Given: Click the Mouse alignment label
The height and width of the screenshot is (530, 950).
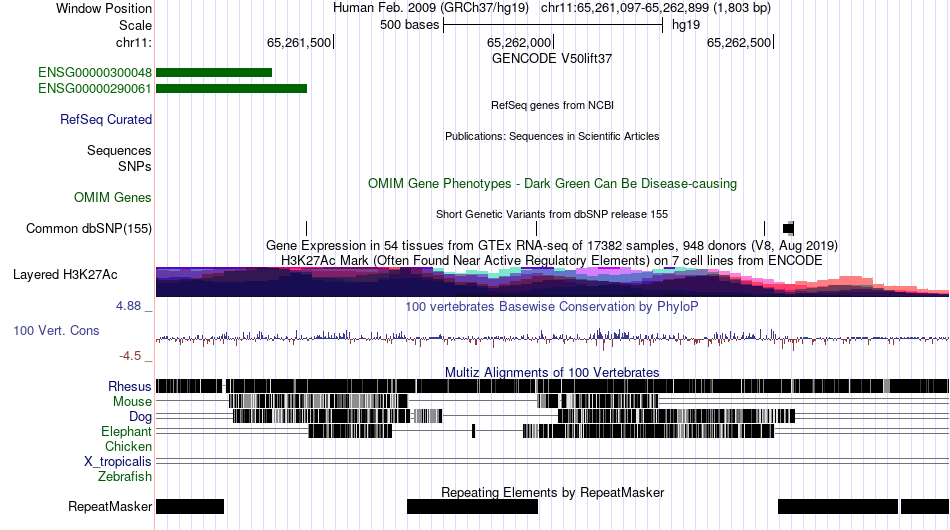Looking at the screenshot, I should 132,402.
